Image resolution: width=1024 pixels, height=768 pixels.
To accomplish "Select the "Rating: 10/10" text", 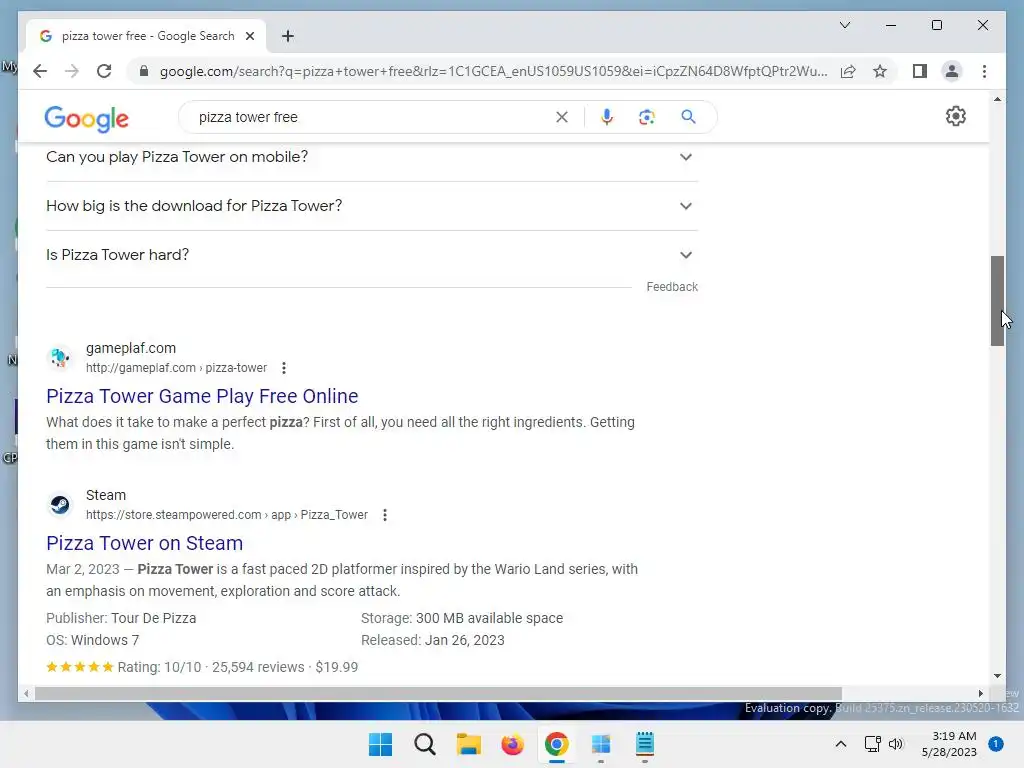I will 159,667.
